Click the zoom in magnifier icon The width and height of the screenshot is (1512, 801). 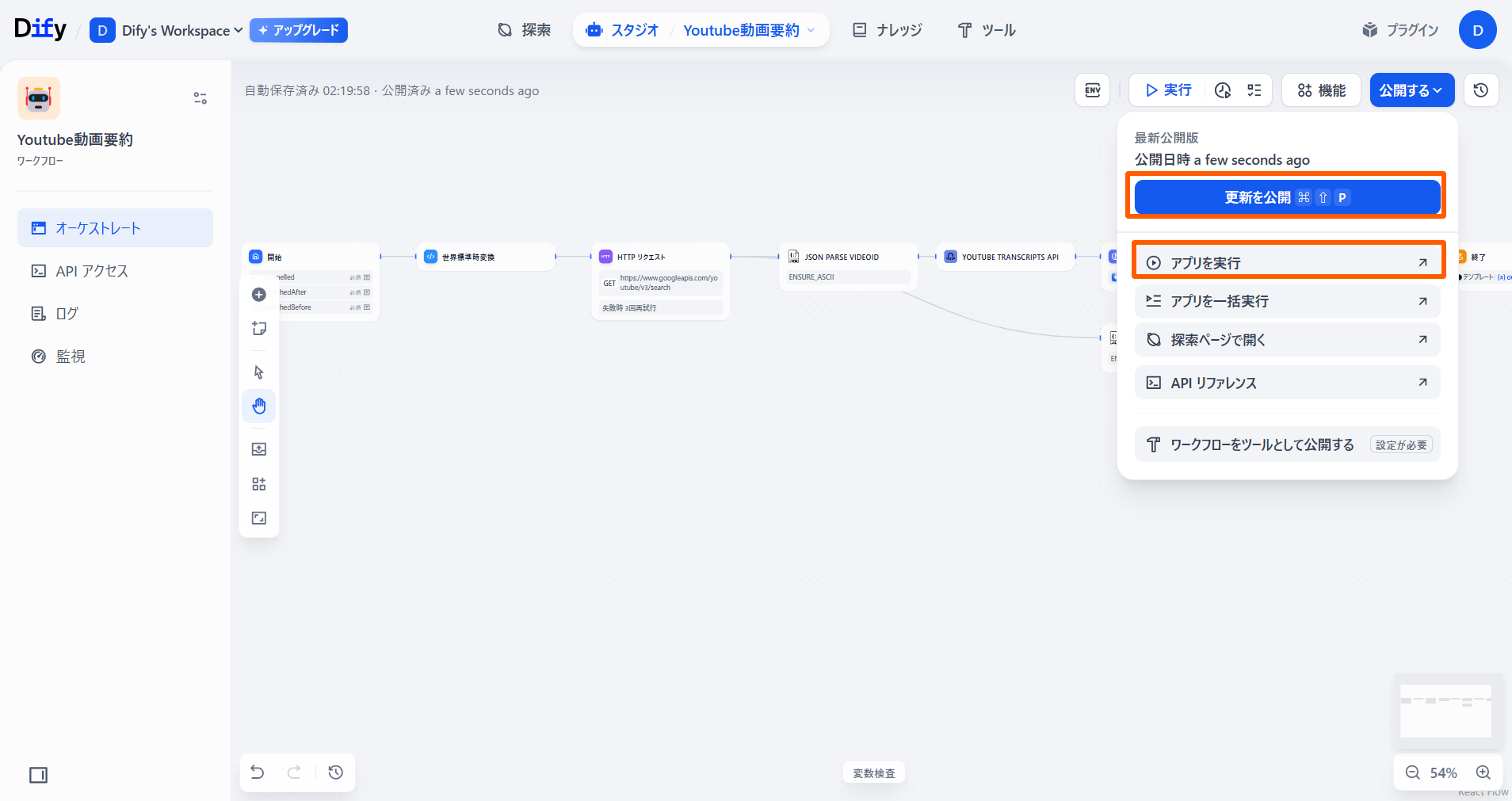click(x=1483, y=772)
